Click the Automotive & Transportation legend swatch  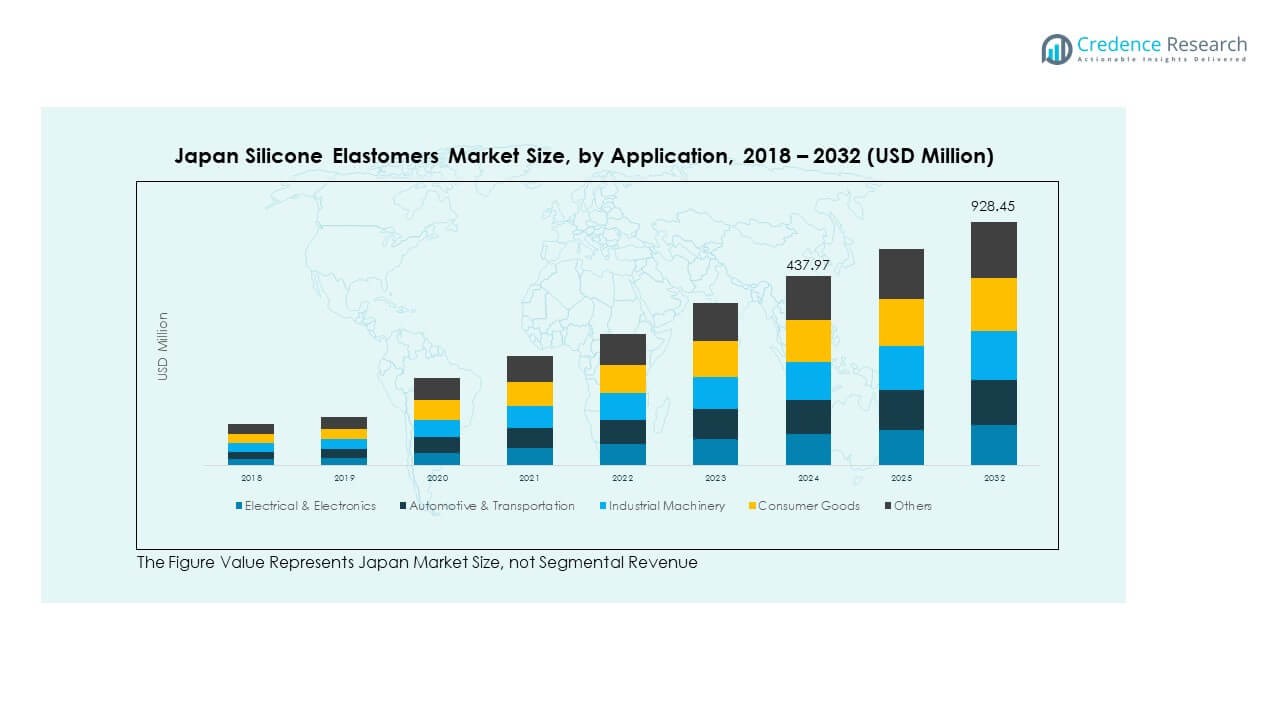coord(403,506)
